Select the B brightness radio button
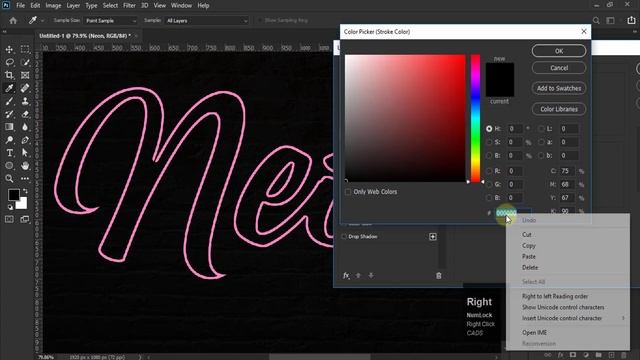 pos(489,156)
